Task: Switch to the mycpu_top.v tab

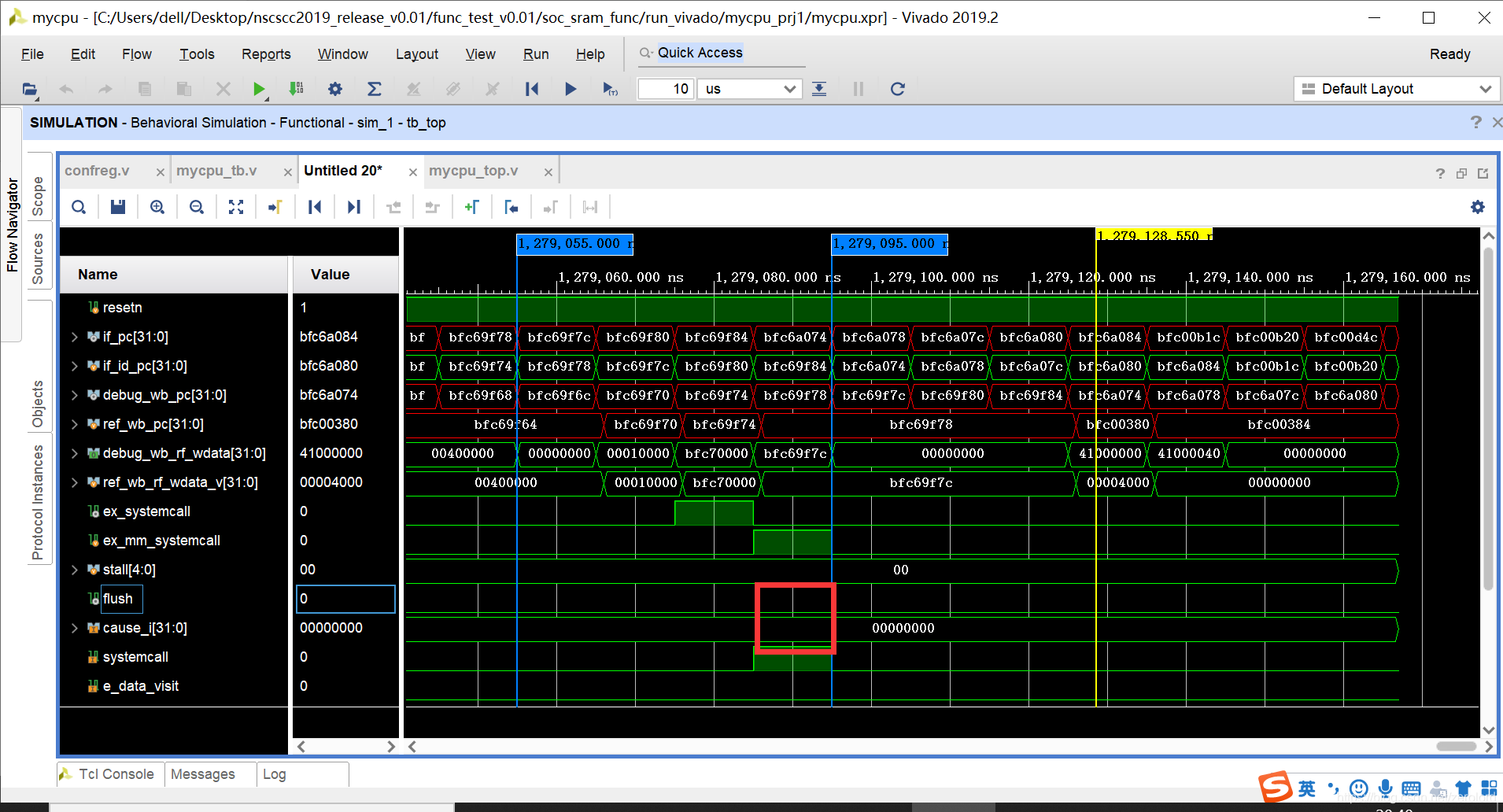Action: (474, 171)
